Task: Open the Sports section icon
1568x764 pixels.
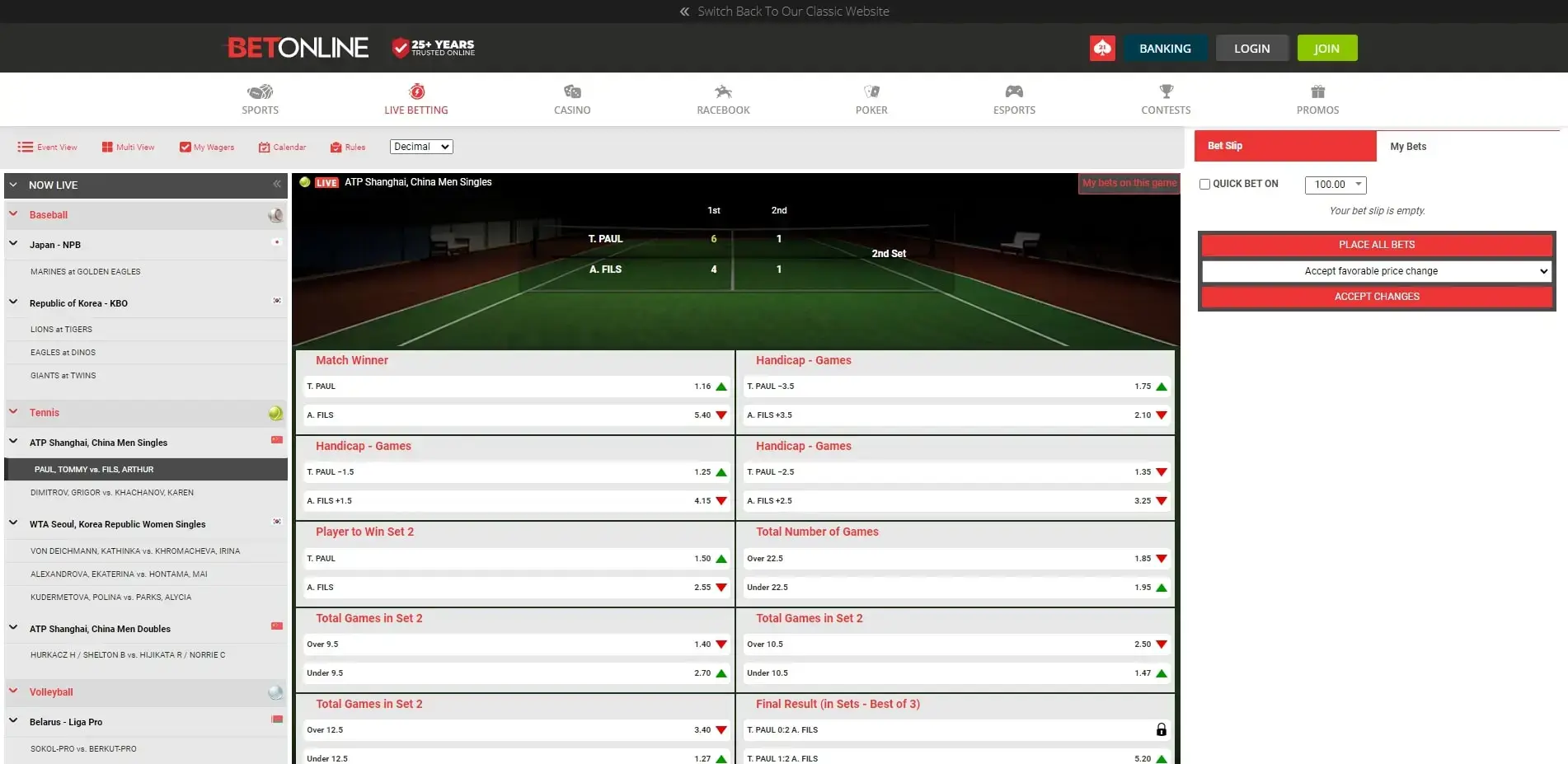Action: click(x=260, y=92)
